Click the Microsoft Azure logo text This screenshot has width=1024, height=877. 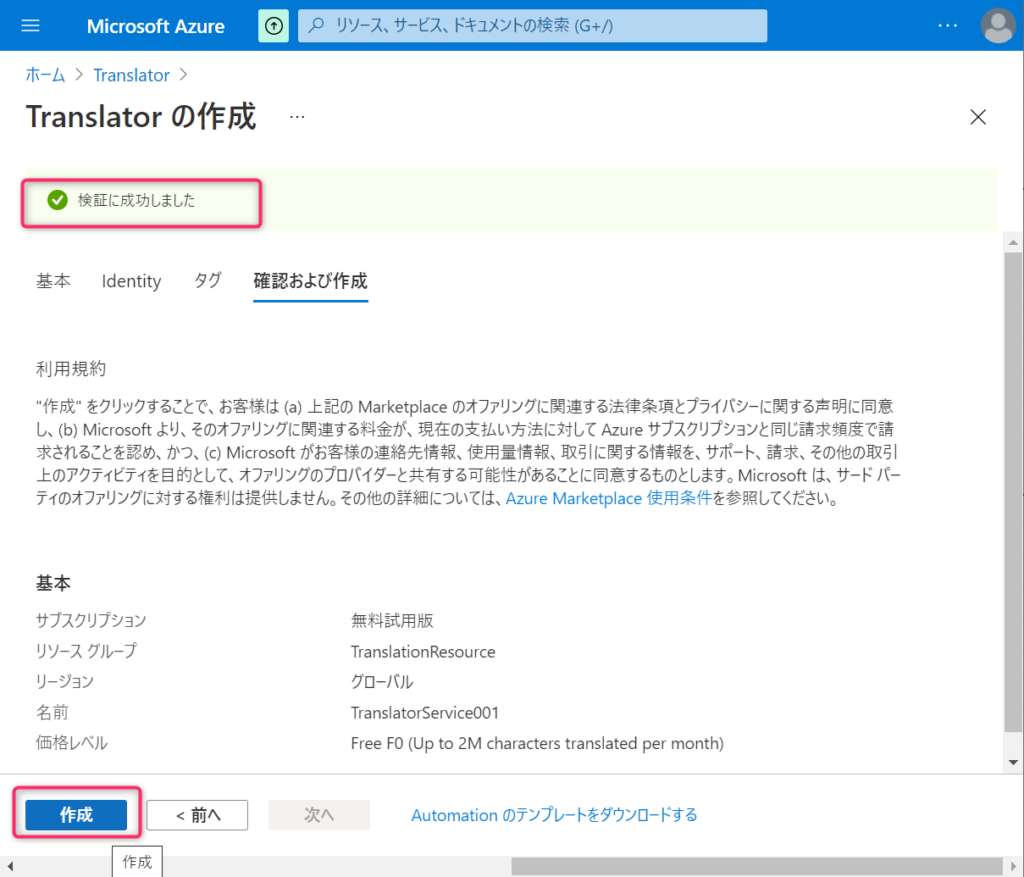click(x=155, y=26)
